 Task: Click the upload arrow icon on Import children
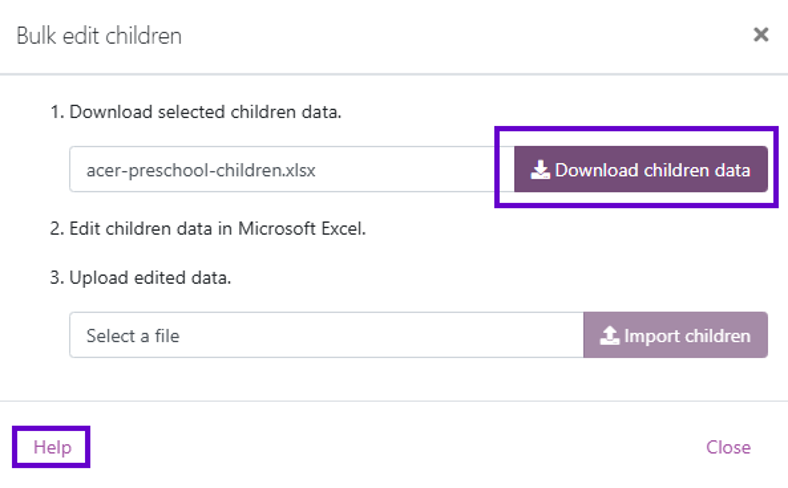click(x=610, y=335)
